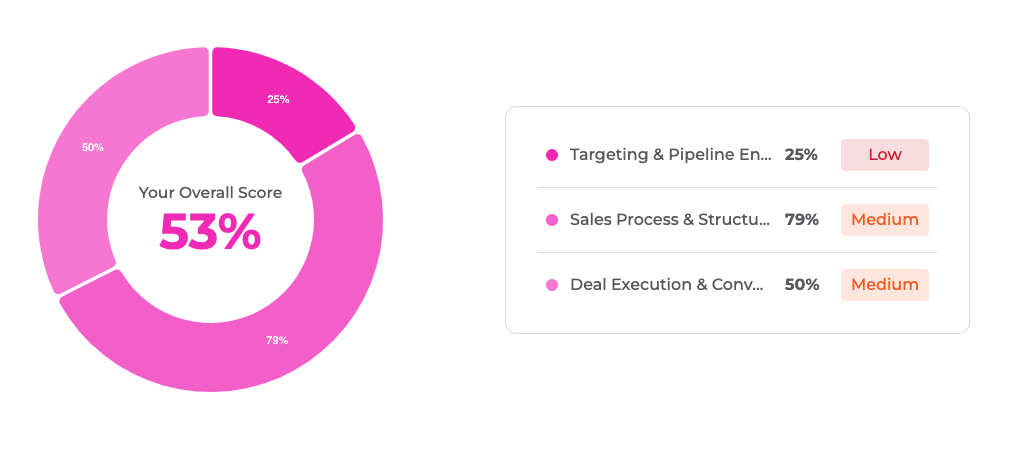Click the 50% label inside the chart

93,147
